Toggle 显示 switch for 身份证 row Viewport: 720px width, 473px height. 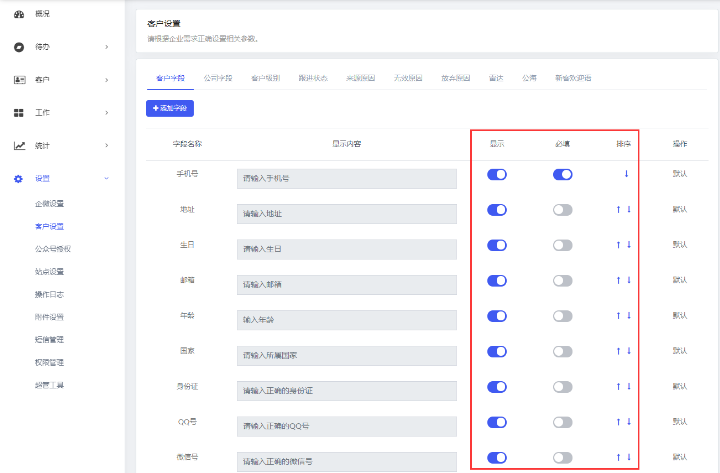(x=497, y=386)
